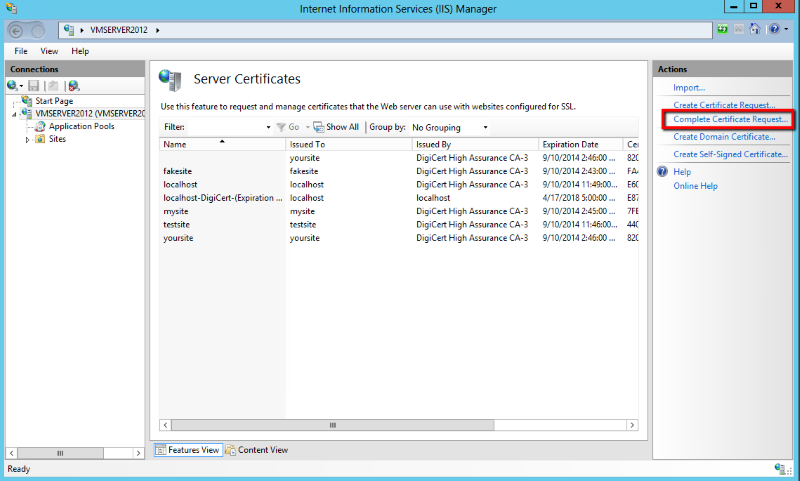Click the back navigation arrow

pyautogui.click(x=18, y=30)
